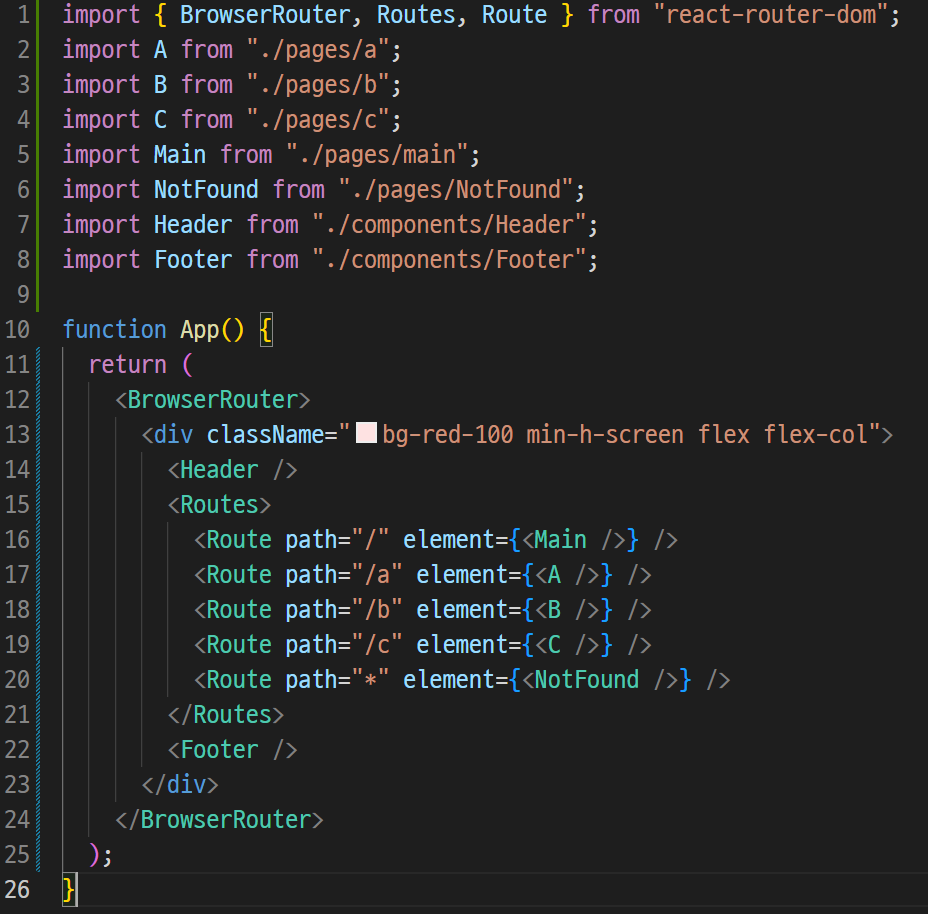Click Footer identifier in import line 8

pos(193,259)
